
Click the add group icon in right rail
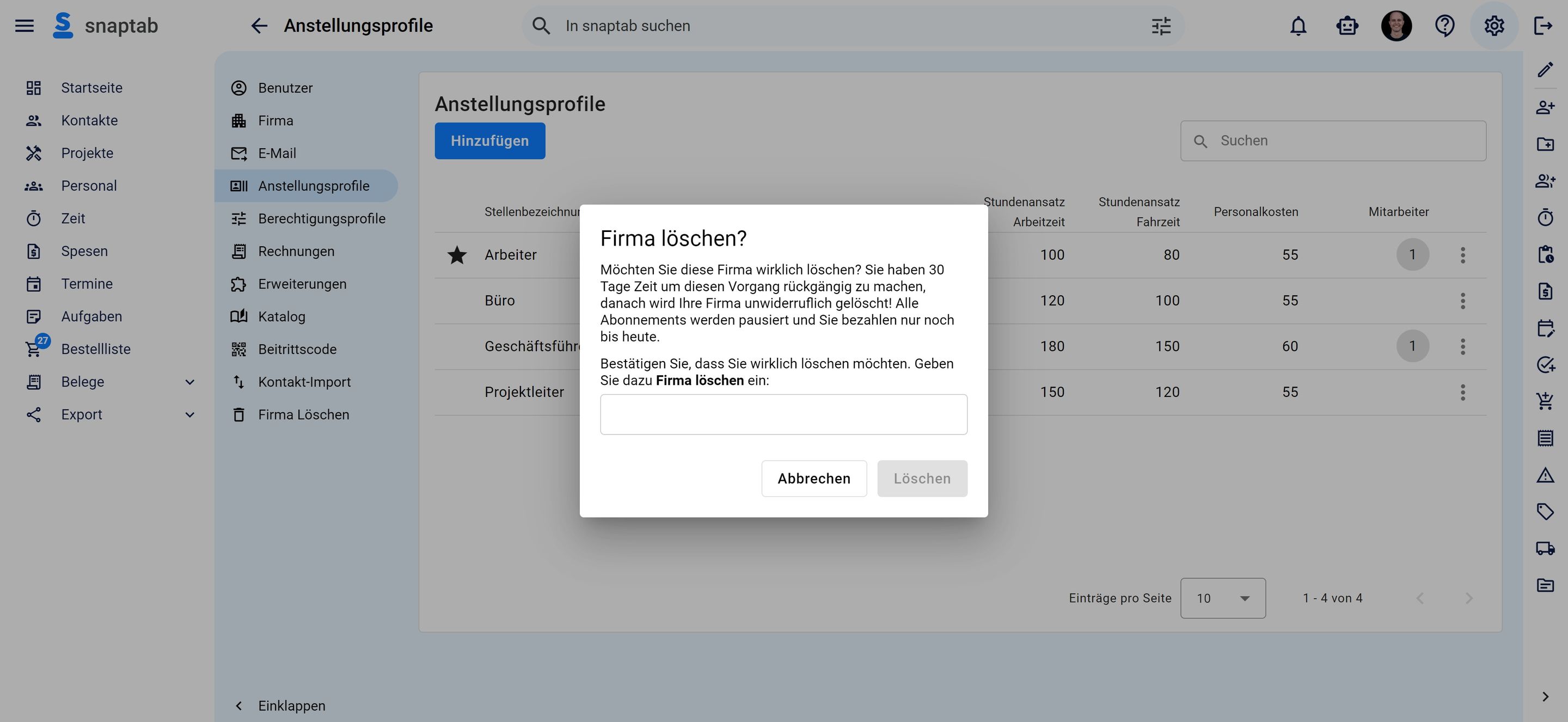(x=1545, y=180)
